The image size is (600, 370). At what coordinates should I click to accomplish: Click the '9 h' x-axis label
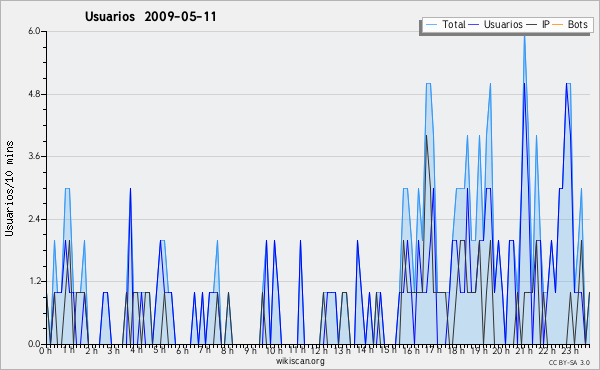pos(250,350)
